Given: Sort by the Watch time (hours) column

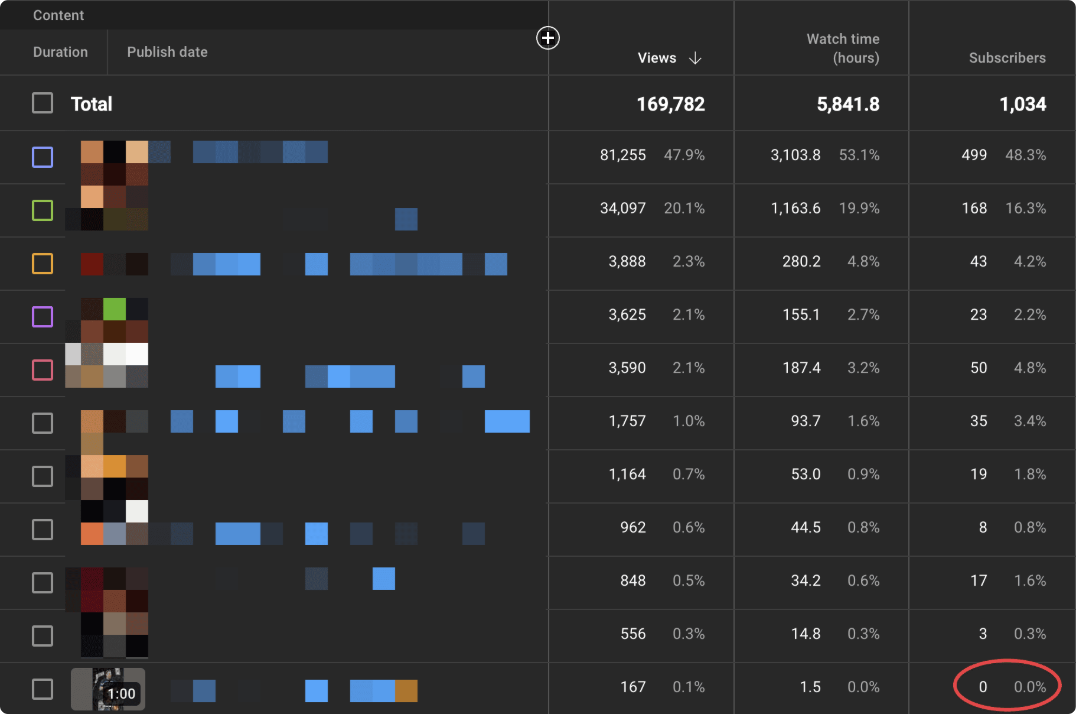Looking at the screenshot, I should point(842,48).
